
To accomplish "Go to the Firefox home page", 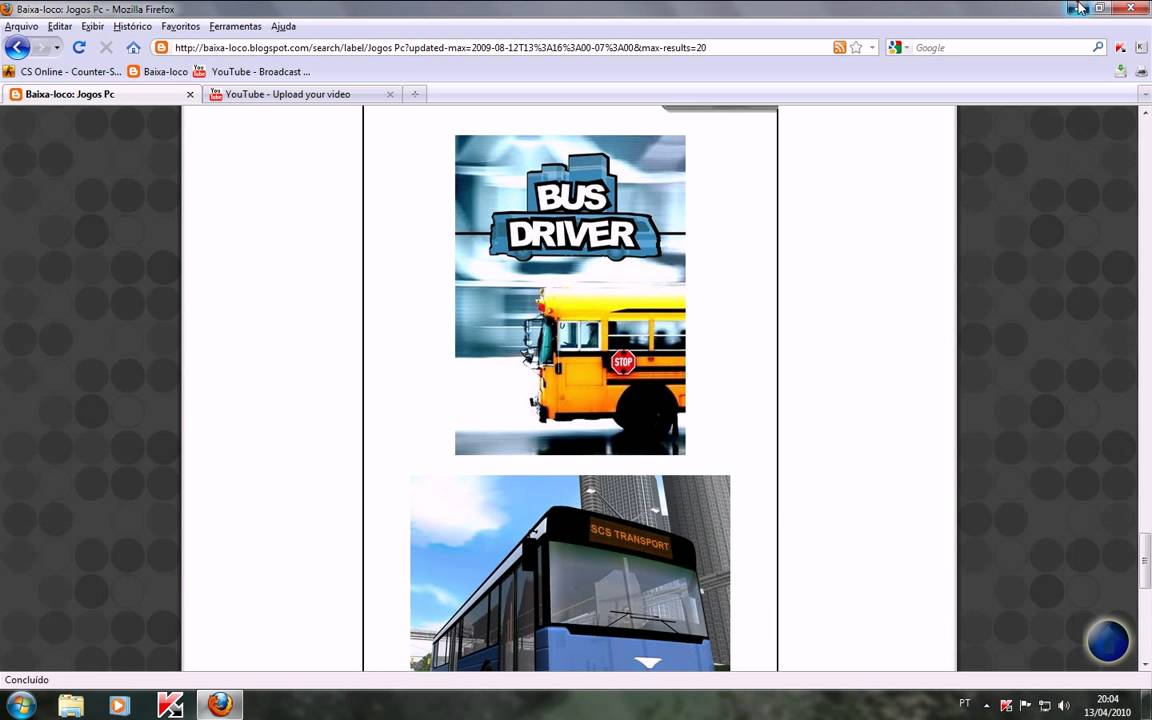I will [133, 47].
